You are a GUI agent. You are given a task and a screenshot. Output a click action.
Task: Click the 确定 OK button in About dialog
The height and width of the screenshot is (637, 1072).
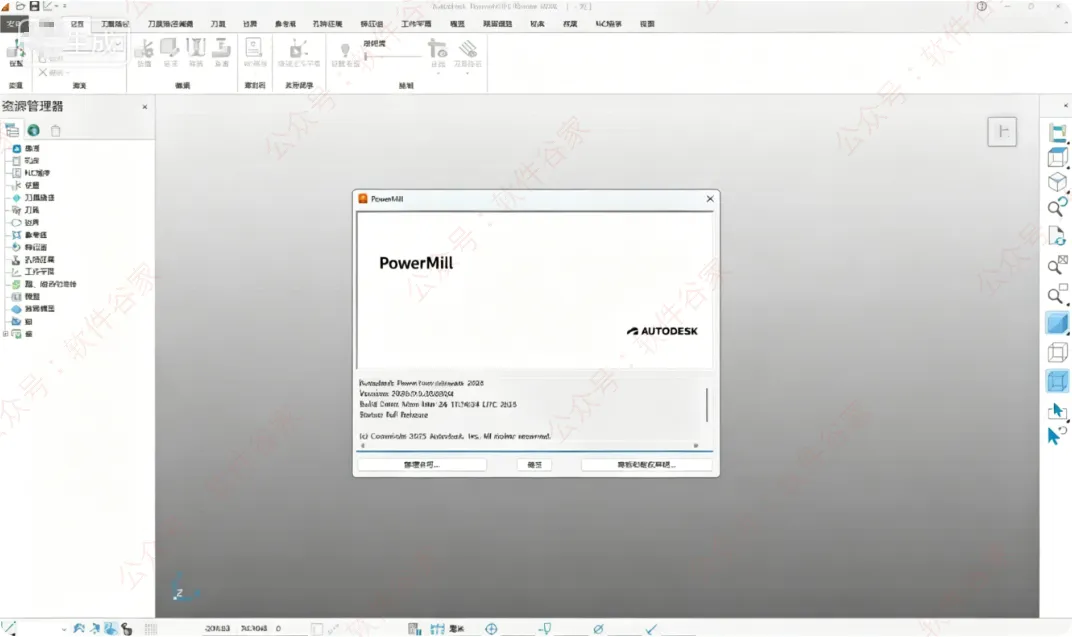click(535, 465)
